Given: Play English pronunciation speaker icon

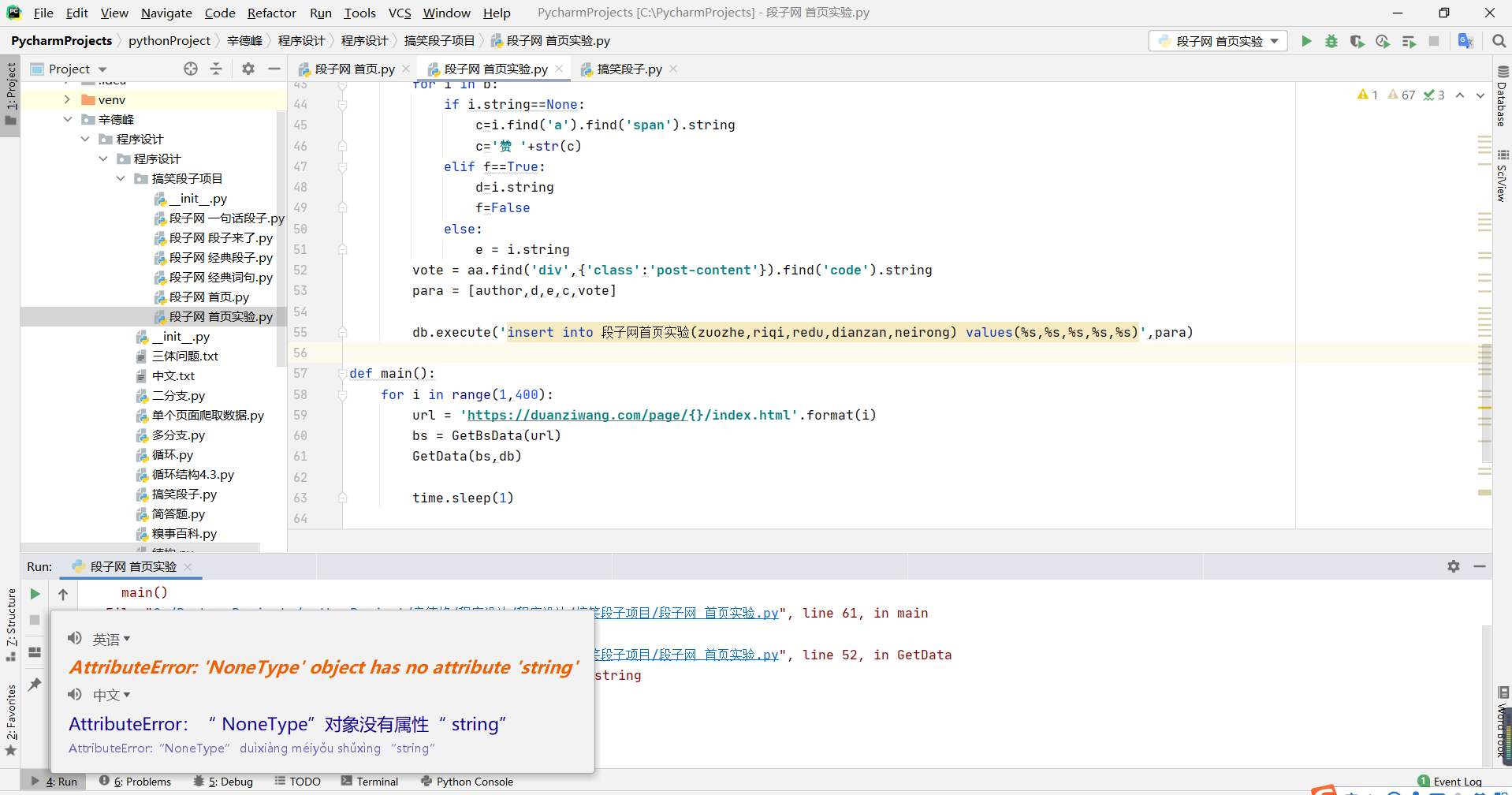Looking at the screenshot, I should (75, 638).
